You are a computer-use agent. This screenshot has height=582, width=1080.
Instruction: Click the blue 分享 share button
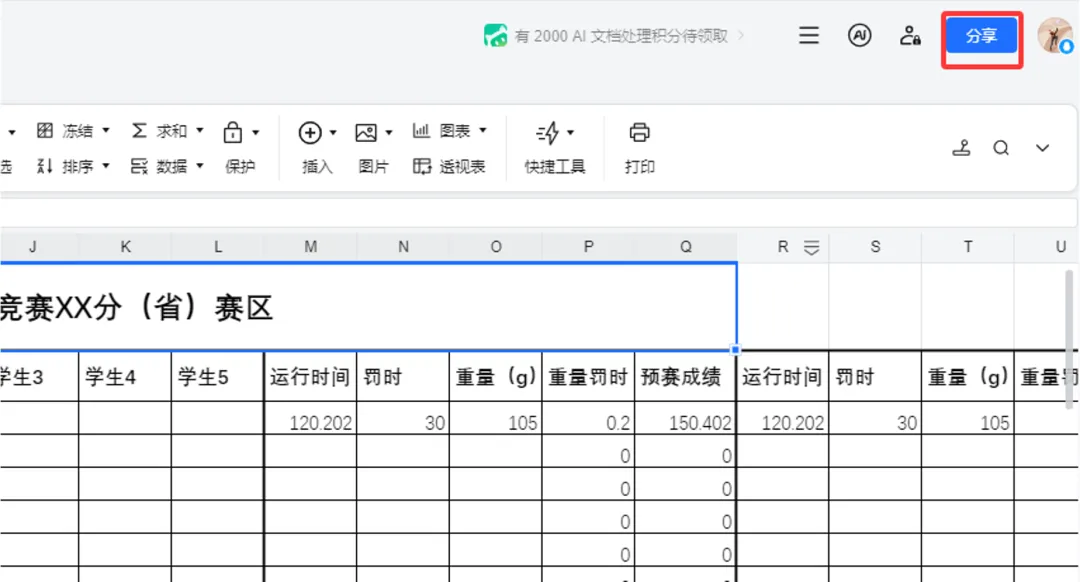point(982,36)
